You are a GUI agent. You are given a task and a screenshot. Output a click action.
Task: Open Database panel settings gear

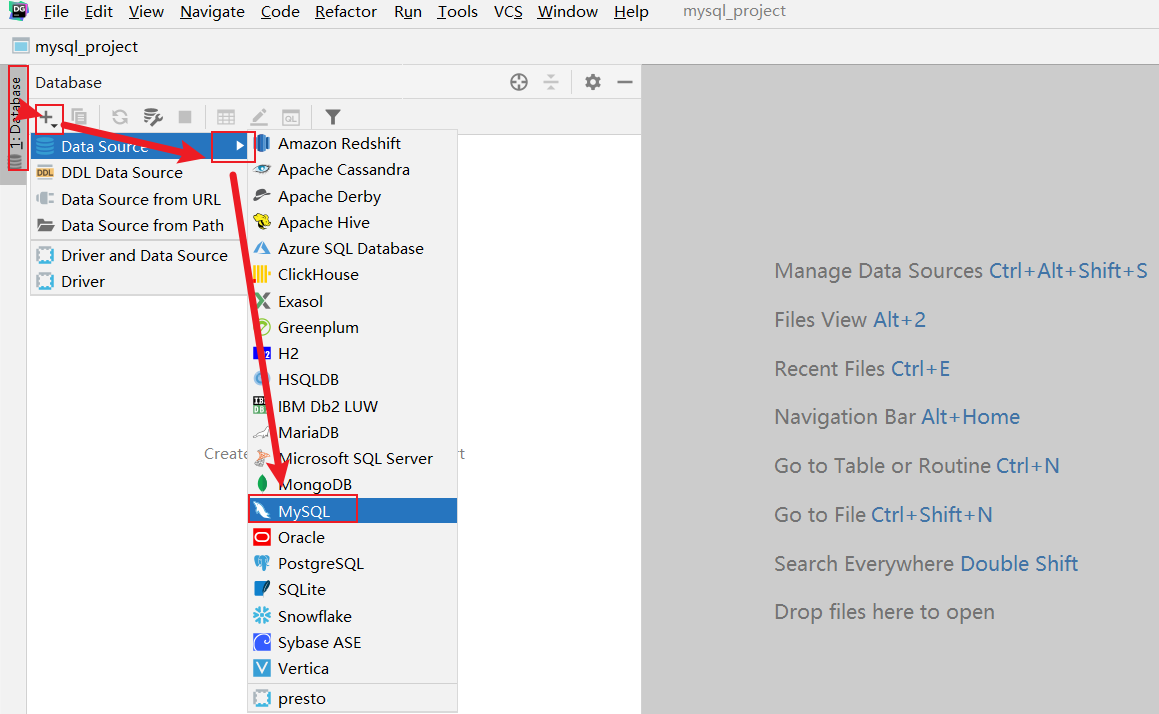[593, 82]
